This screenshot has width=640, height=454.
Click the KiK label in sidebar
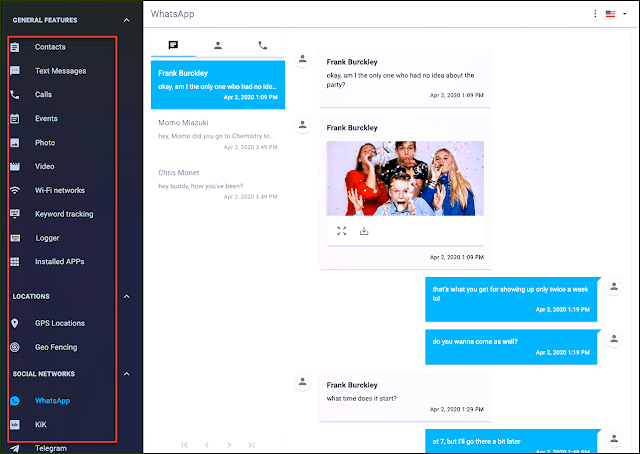[x=41, y=425]
